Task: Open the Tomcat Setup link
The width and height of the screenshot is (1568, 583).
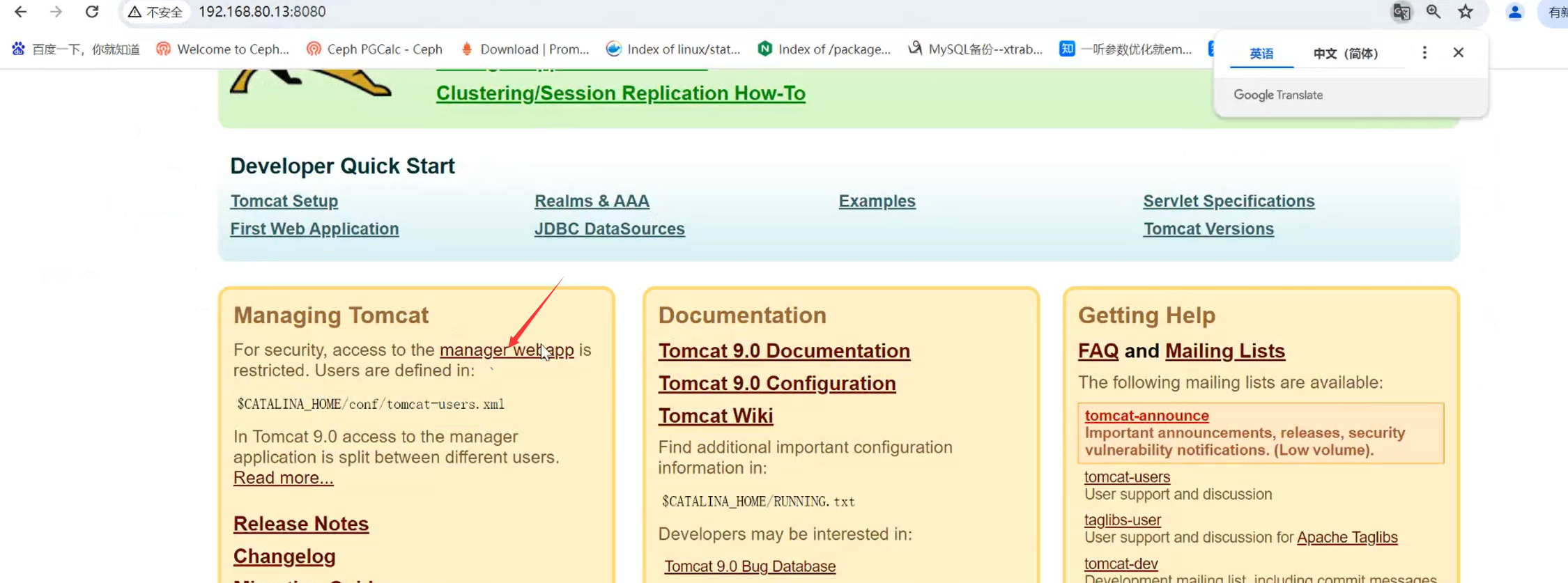Action: [284, 201]
